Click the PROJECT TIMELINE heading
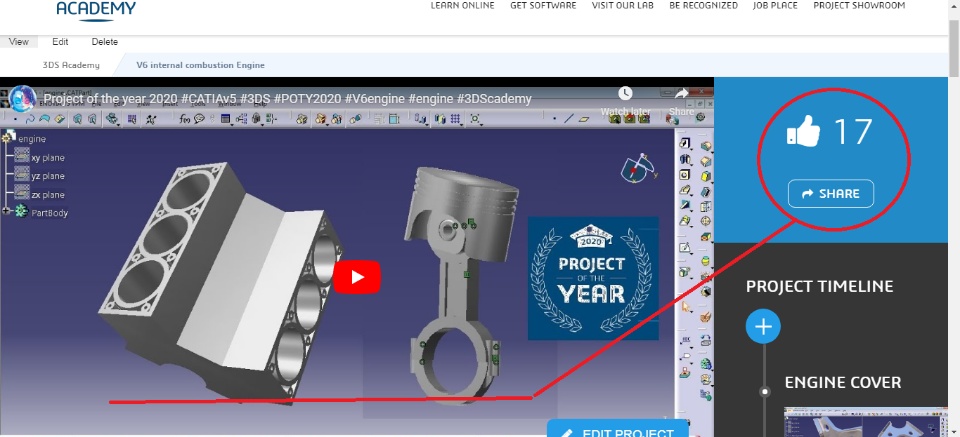Viewport: 960px width, 437px height. (819, 286)
